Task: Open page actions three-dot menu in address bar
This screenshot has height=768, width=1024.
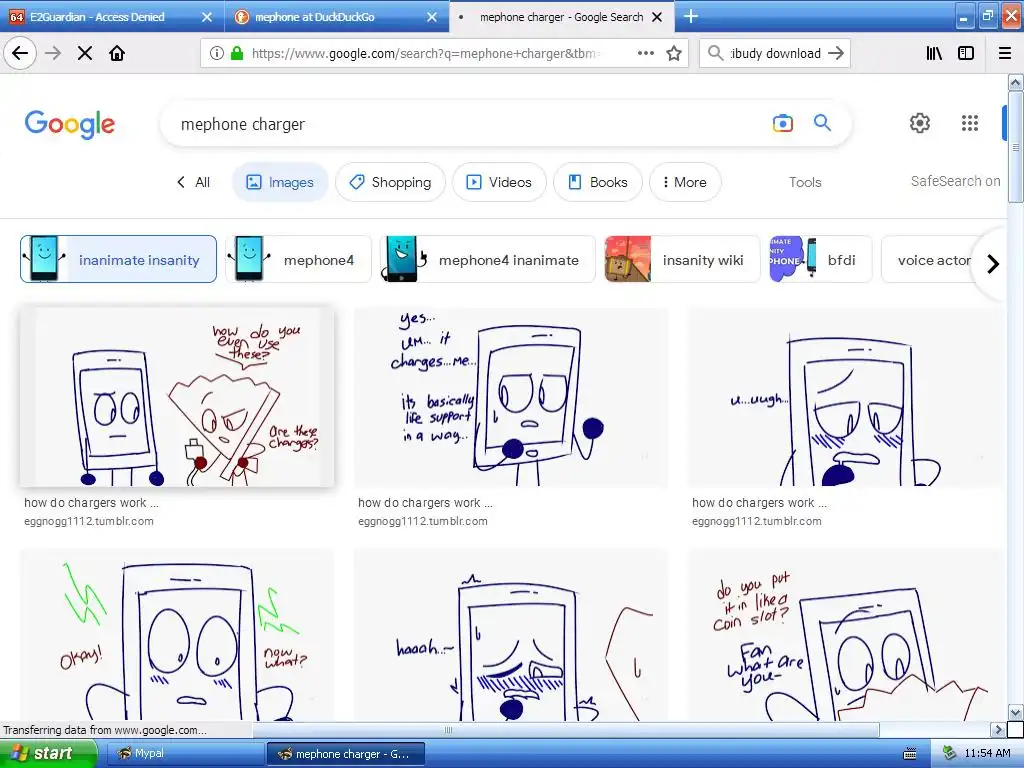Action: click(645, 53)
